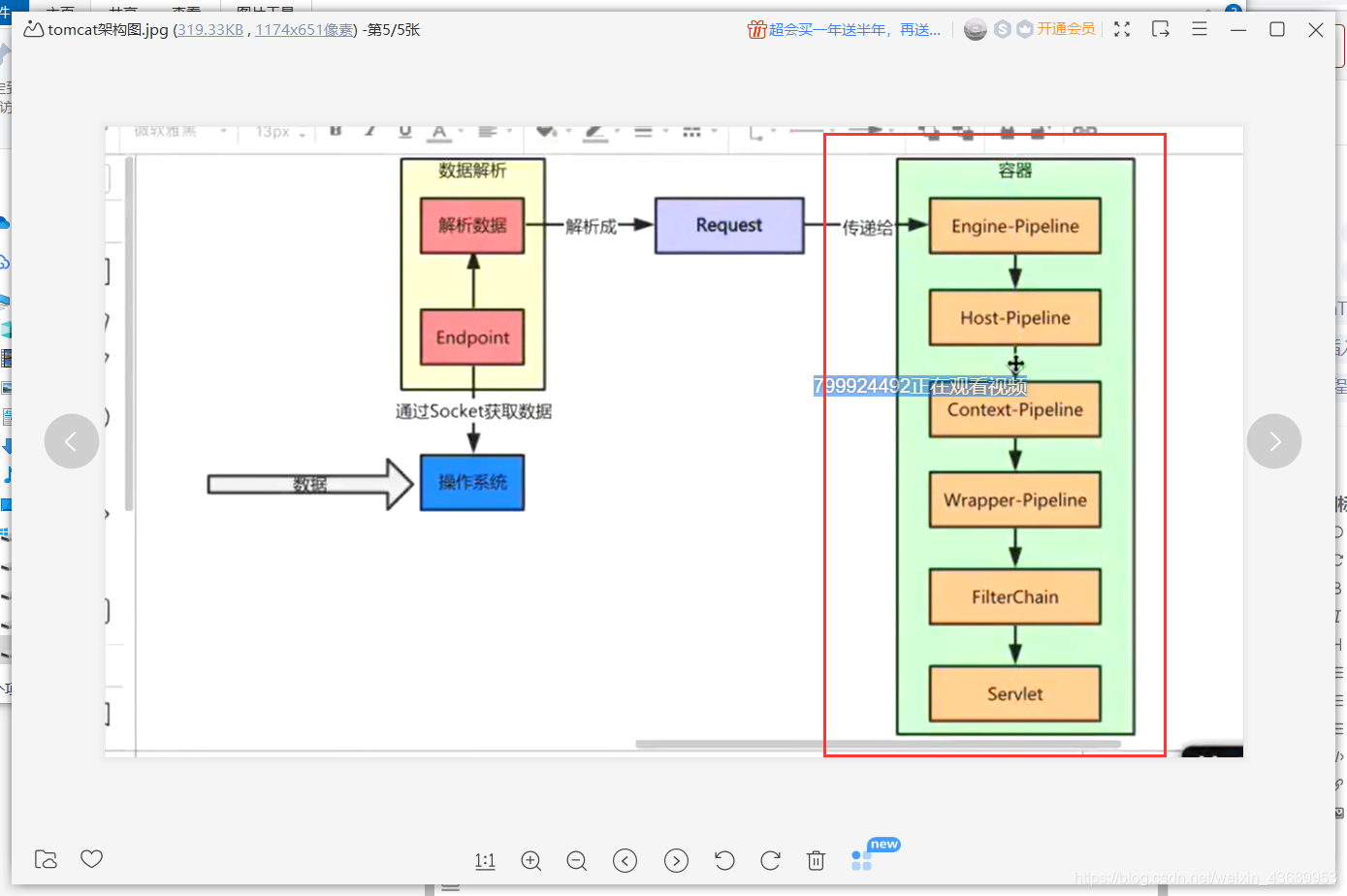1347x896 pixels.
Task: Go to next image in bottom toolbar
Action: pyautogui.click(x=676, y=861)
